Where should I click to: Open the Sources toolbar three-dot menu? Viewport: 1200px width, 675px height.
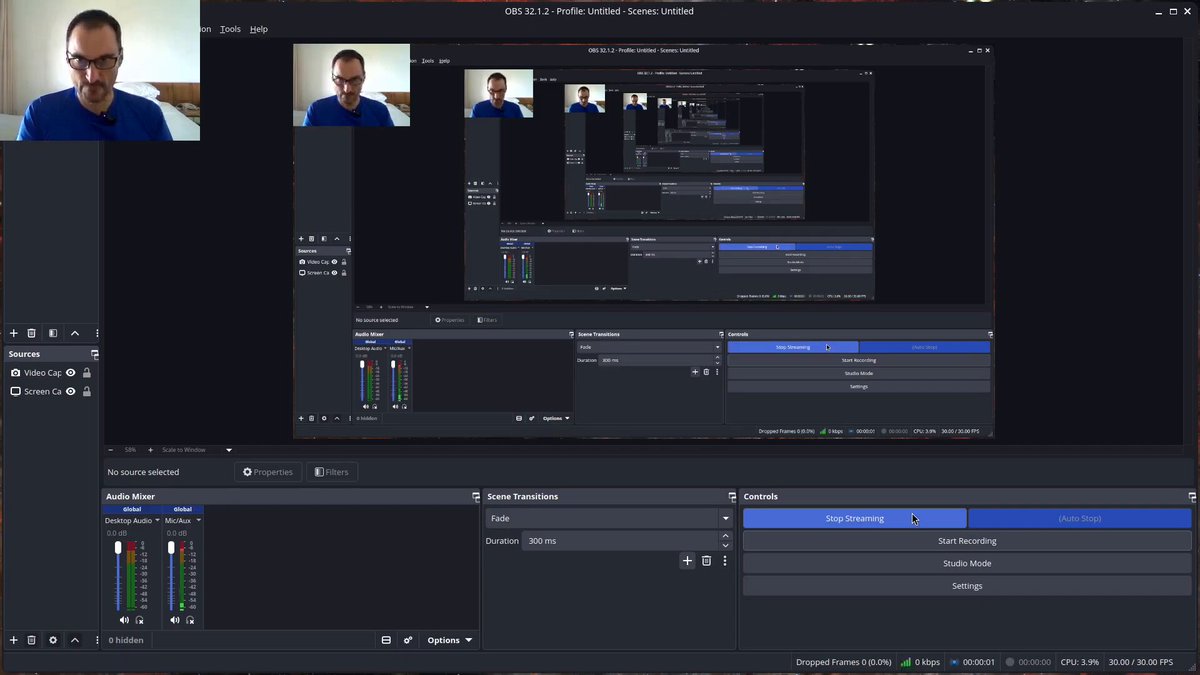pos(96,640)
